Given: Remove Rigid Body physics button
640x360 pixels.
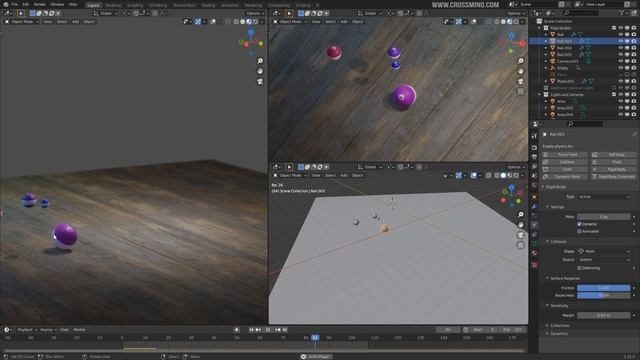Looking at the screenshot, I should coord(614,169).
